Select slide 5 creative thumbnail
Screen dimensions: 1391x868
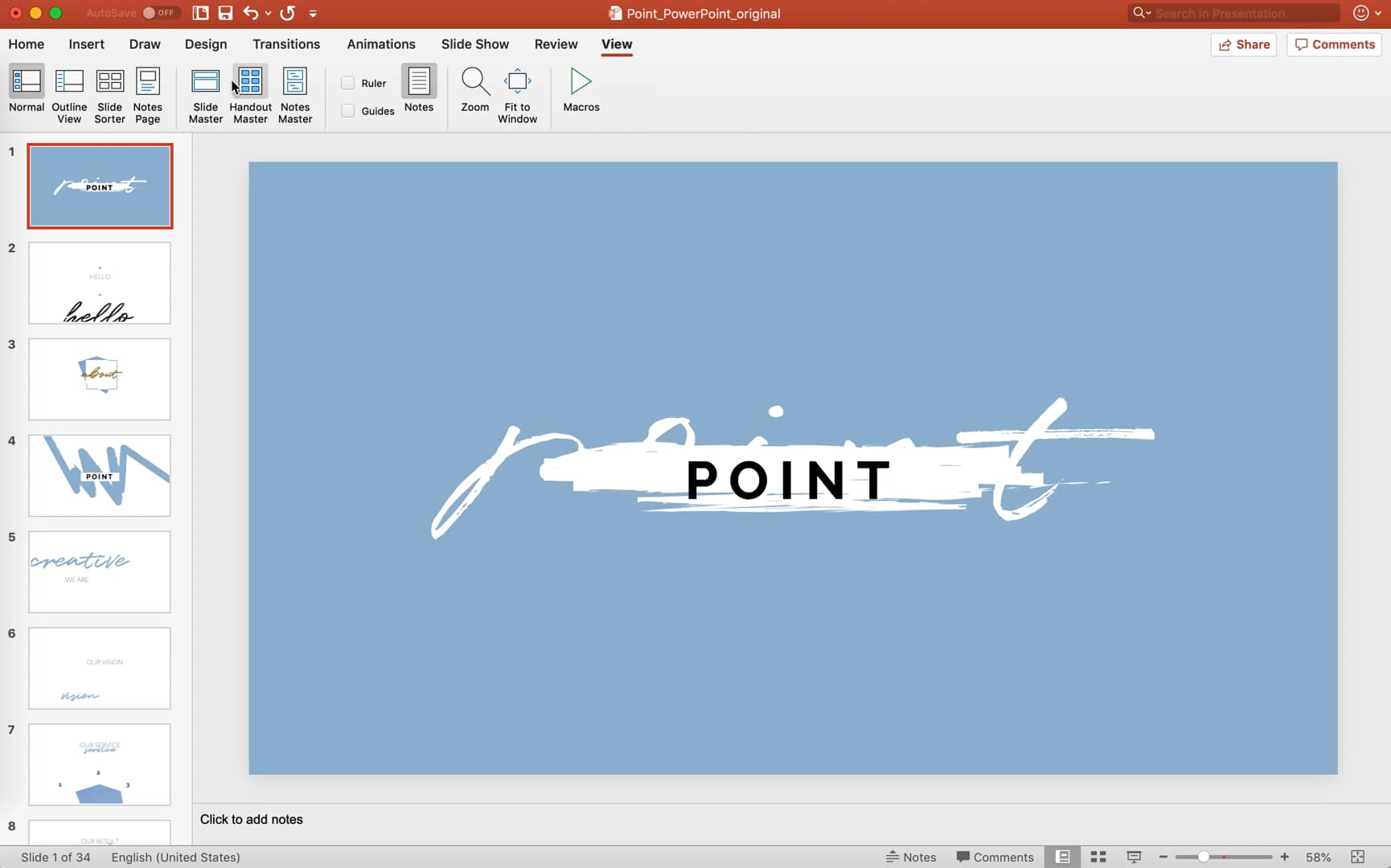click(x=99, y=571)
